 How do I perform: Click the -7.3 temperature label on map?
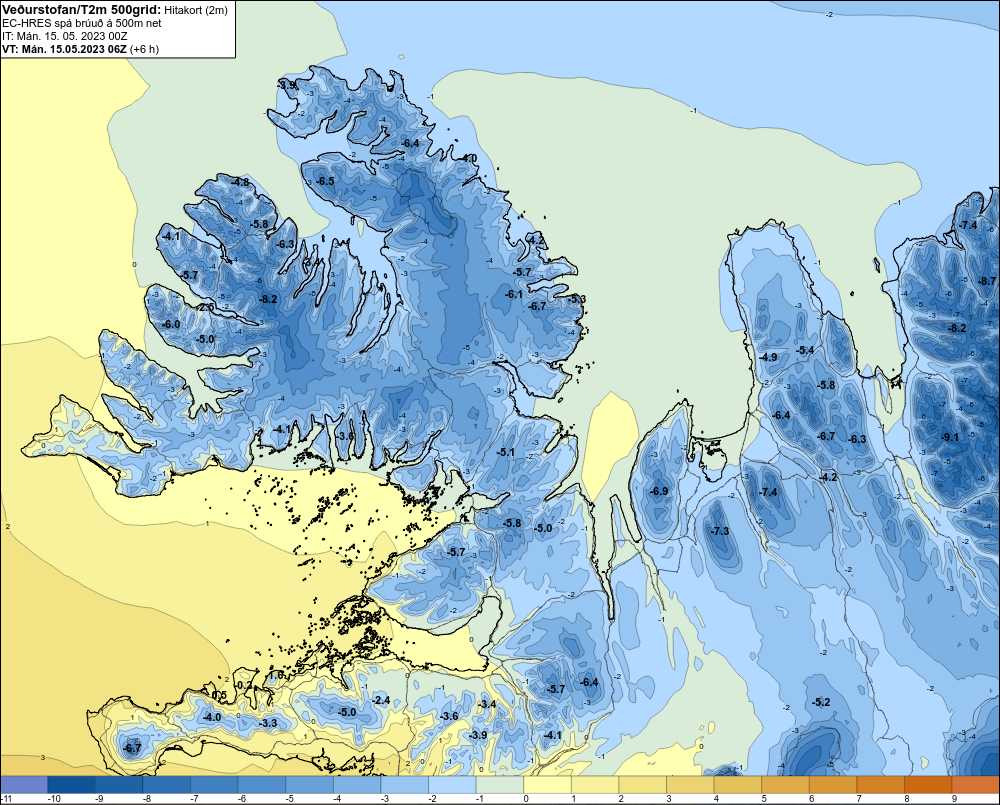(720, 531)
